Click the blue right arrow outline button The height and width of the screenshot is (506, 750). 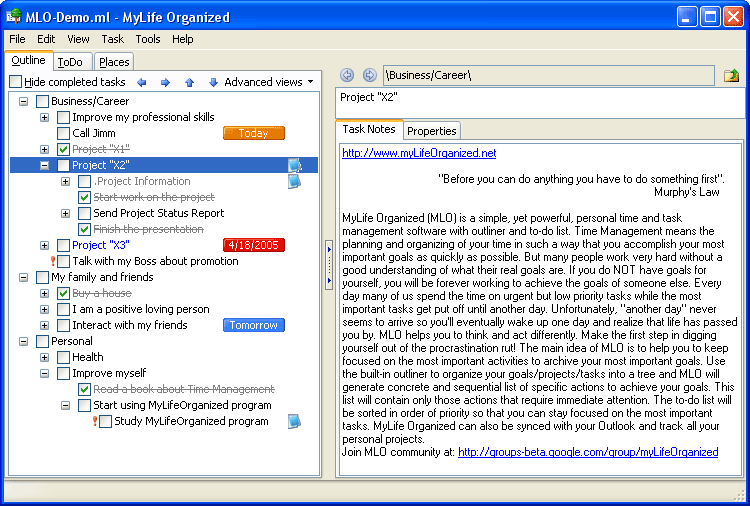pyautogui.click(x=165, y=82)
